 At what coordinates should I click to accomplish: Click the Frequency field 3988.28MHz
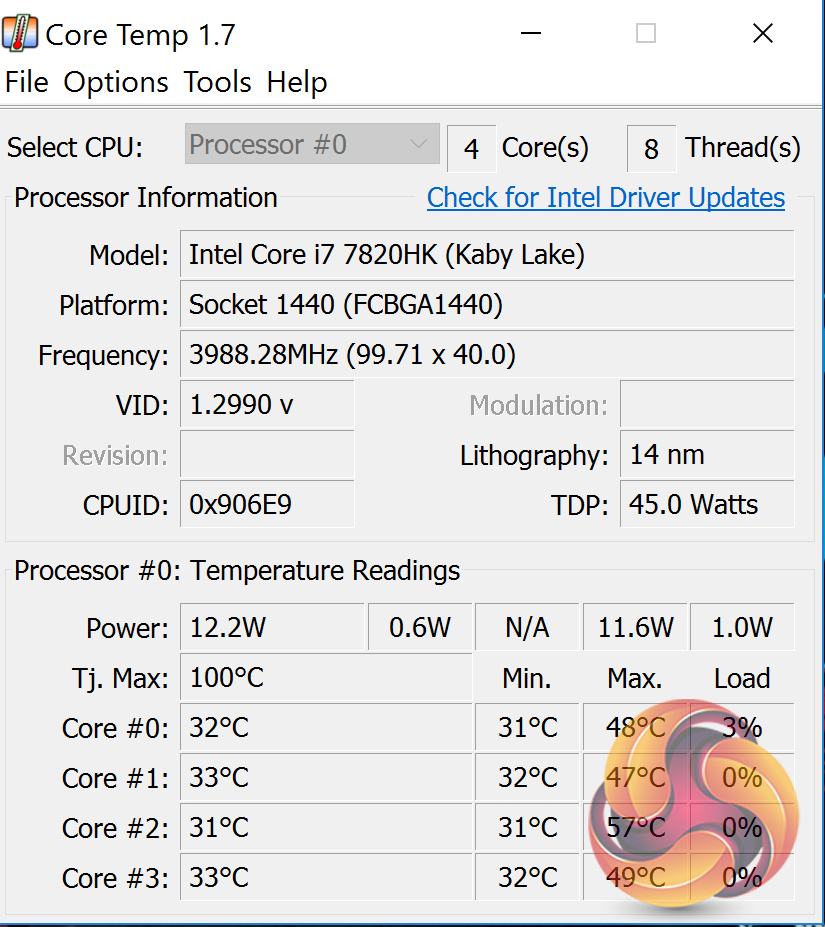pyautogui.click(x=487, y=355)
